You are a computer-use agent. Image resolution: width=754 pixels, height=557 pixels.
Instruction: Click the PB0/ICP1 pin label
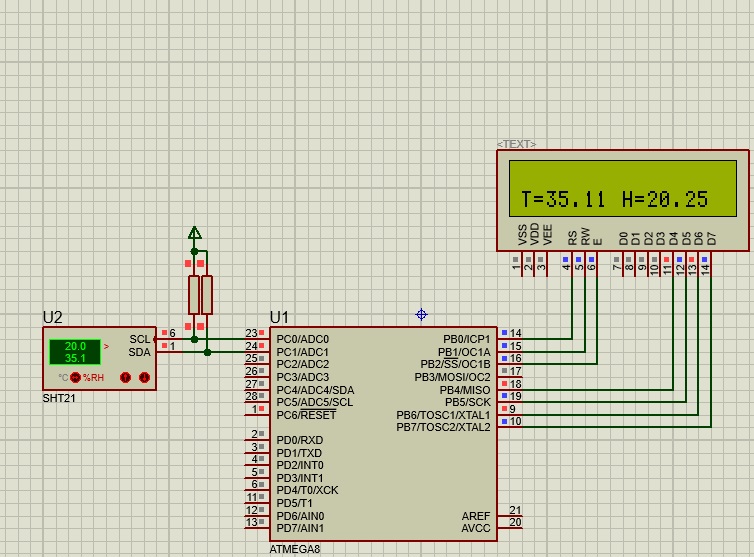coord(466,339)
